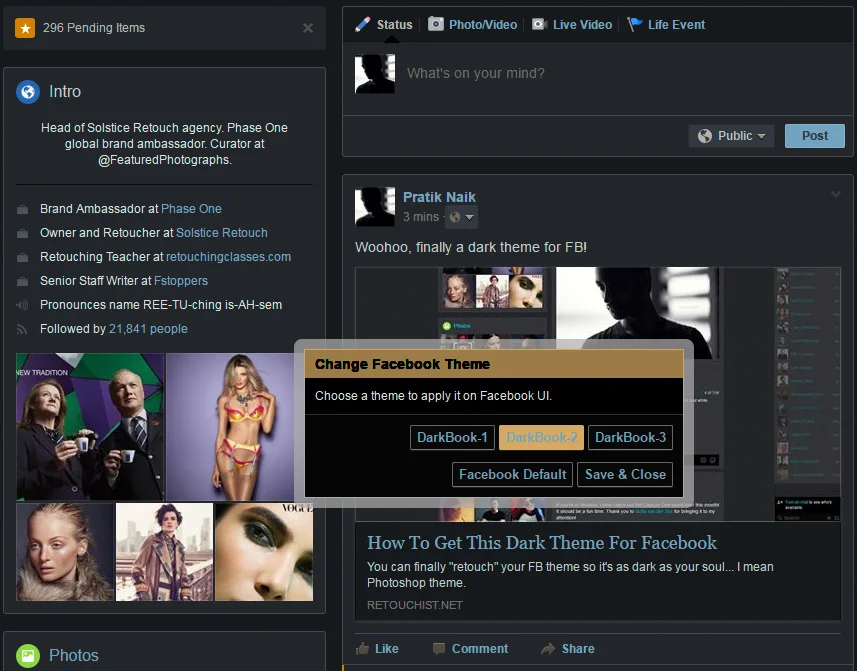Open the post privacy globe dropdown
The height and width of the screenshot is (671, 857).
(x=461, y=217)
